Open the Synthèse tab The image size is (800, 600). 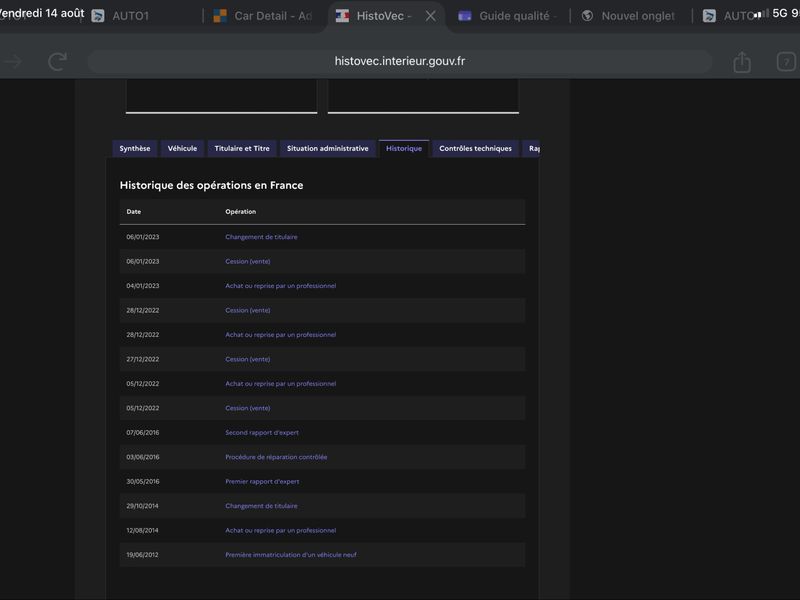pos(135,148)
